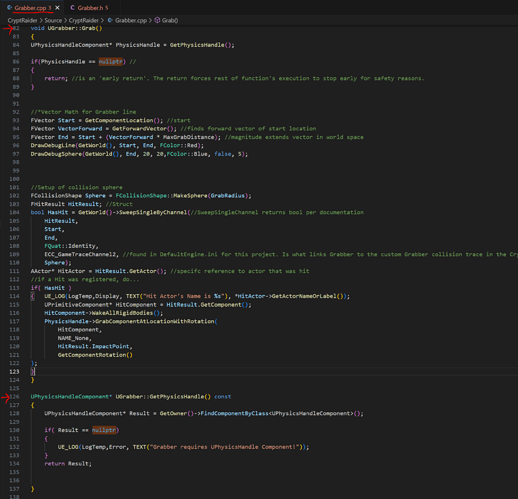Open the first CryptRaider breadcrumb at path start
This screenshot has height=499, width=518.
coord(22,20)
